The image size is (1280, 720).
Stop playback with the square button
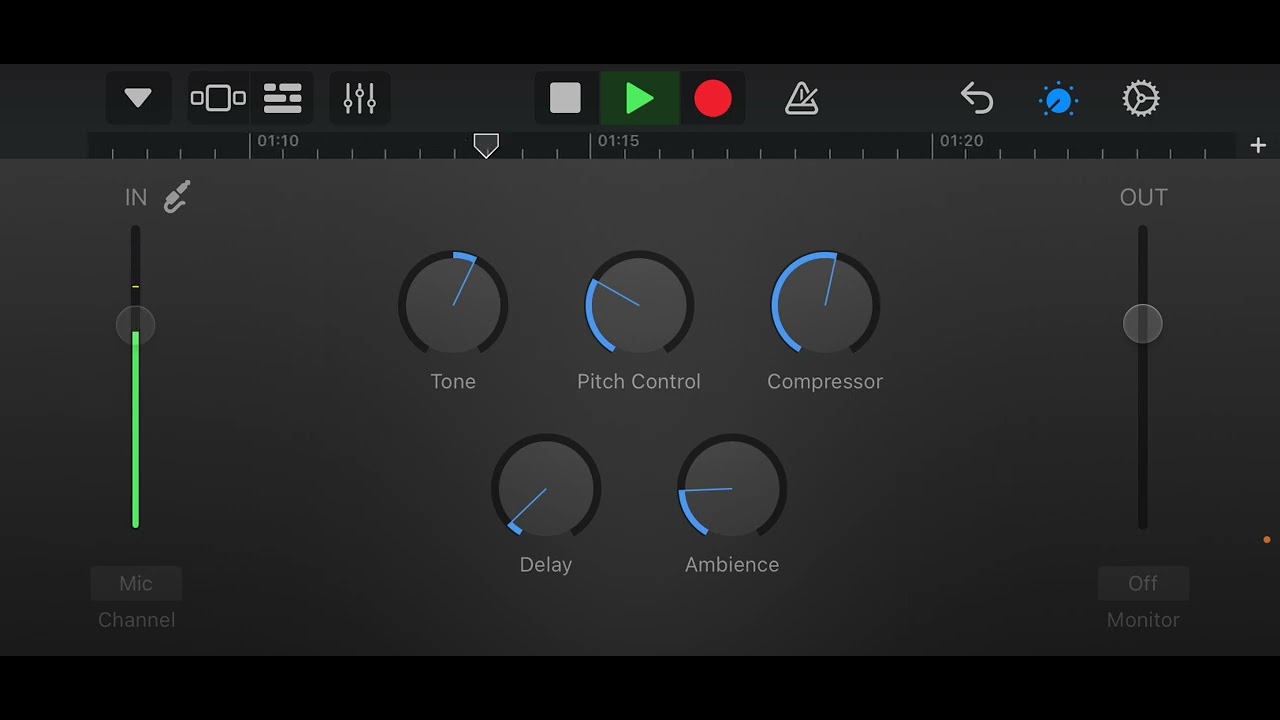[x=566, y=98]
